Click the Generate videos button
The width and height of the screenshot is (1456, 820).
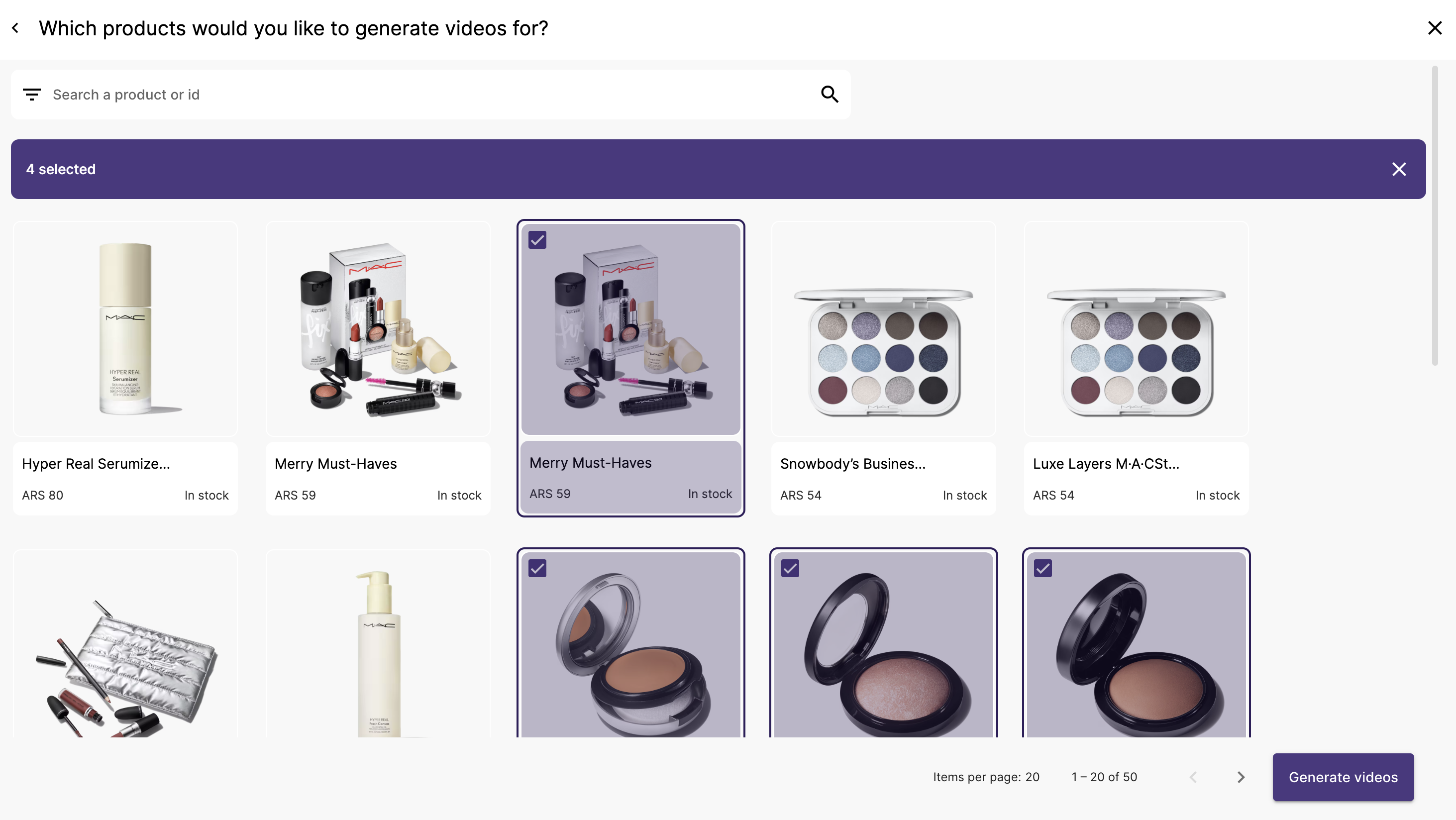(x=1343, y=777)
